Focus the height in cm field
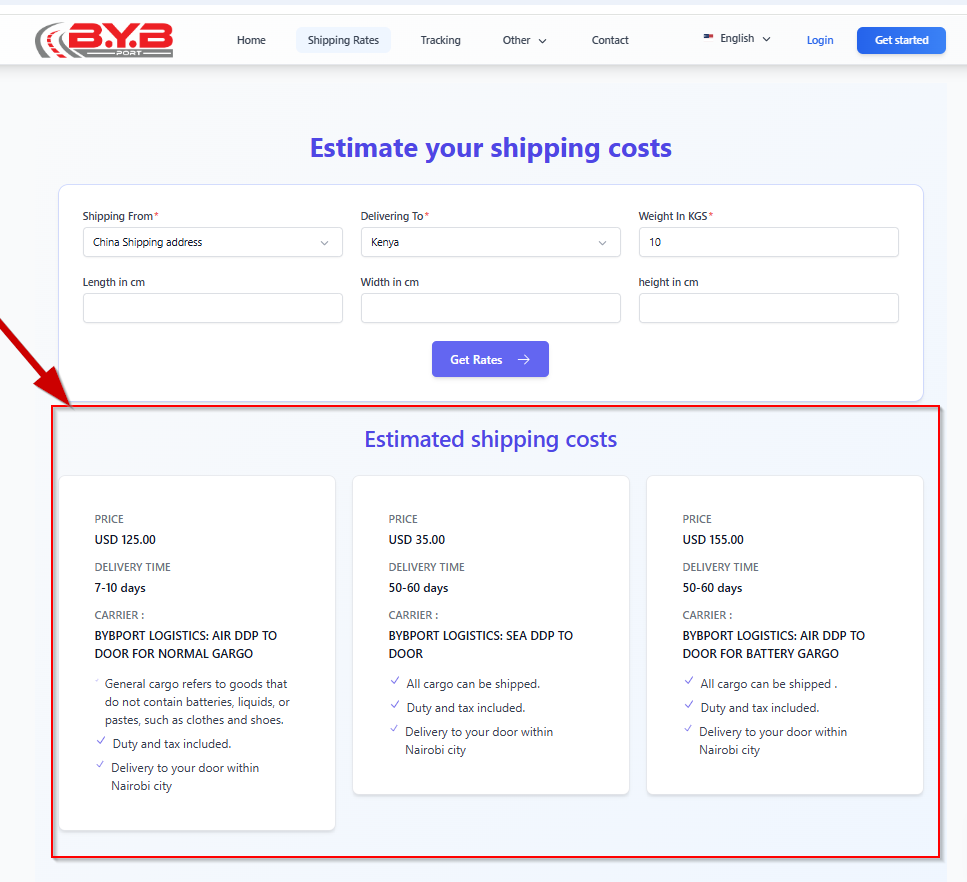This screenshot has width=967, height=882. (x=768, y=308)
